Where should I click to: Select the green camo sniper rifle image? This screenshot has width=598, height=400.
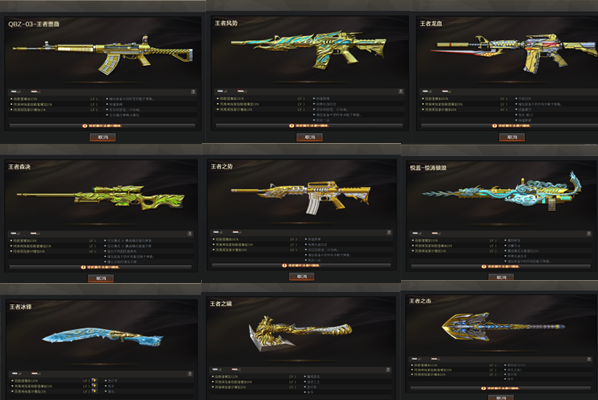[100, 198]
